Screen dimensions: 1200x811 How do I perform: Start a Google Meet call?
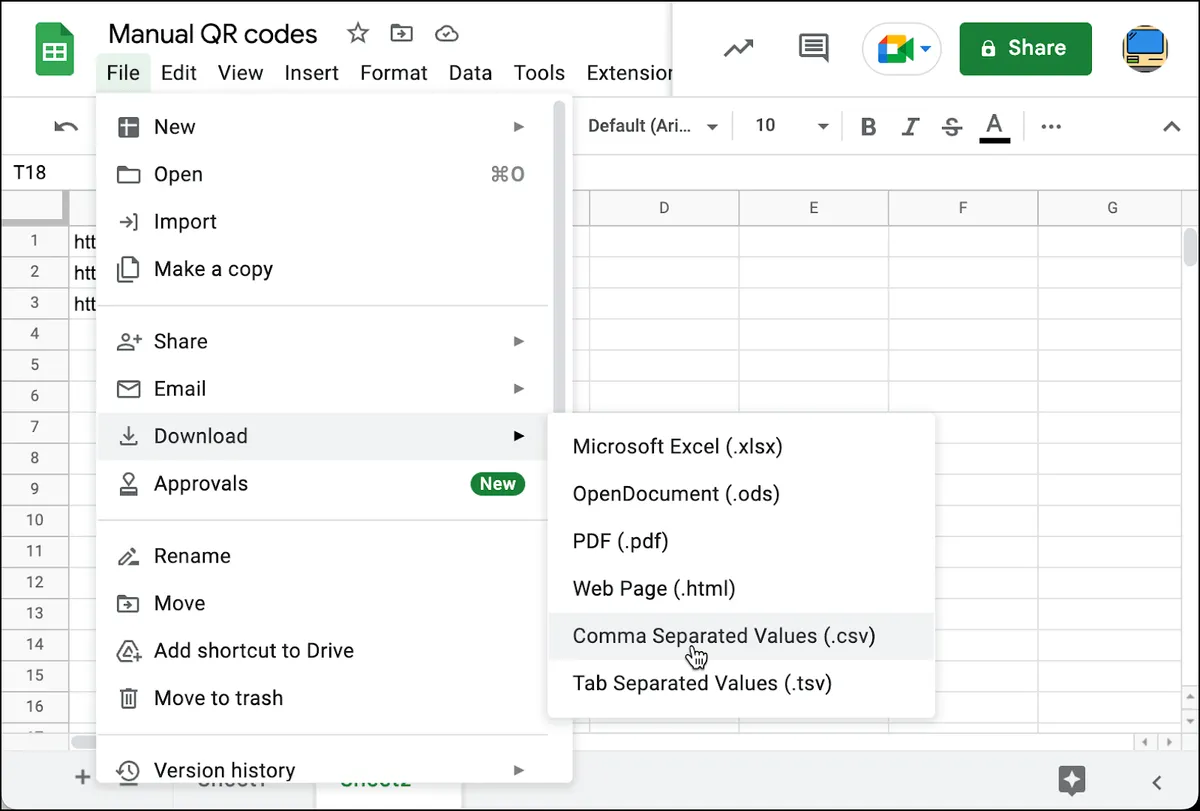[x=901, y=48]
